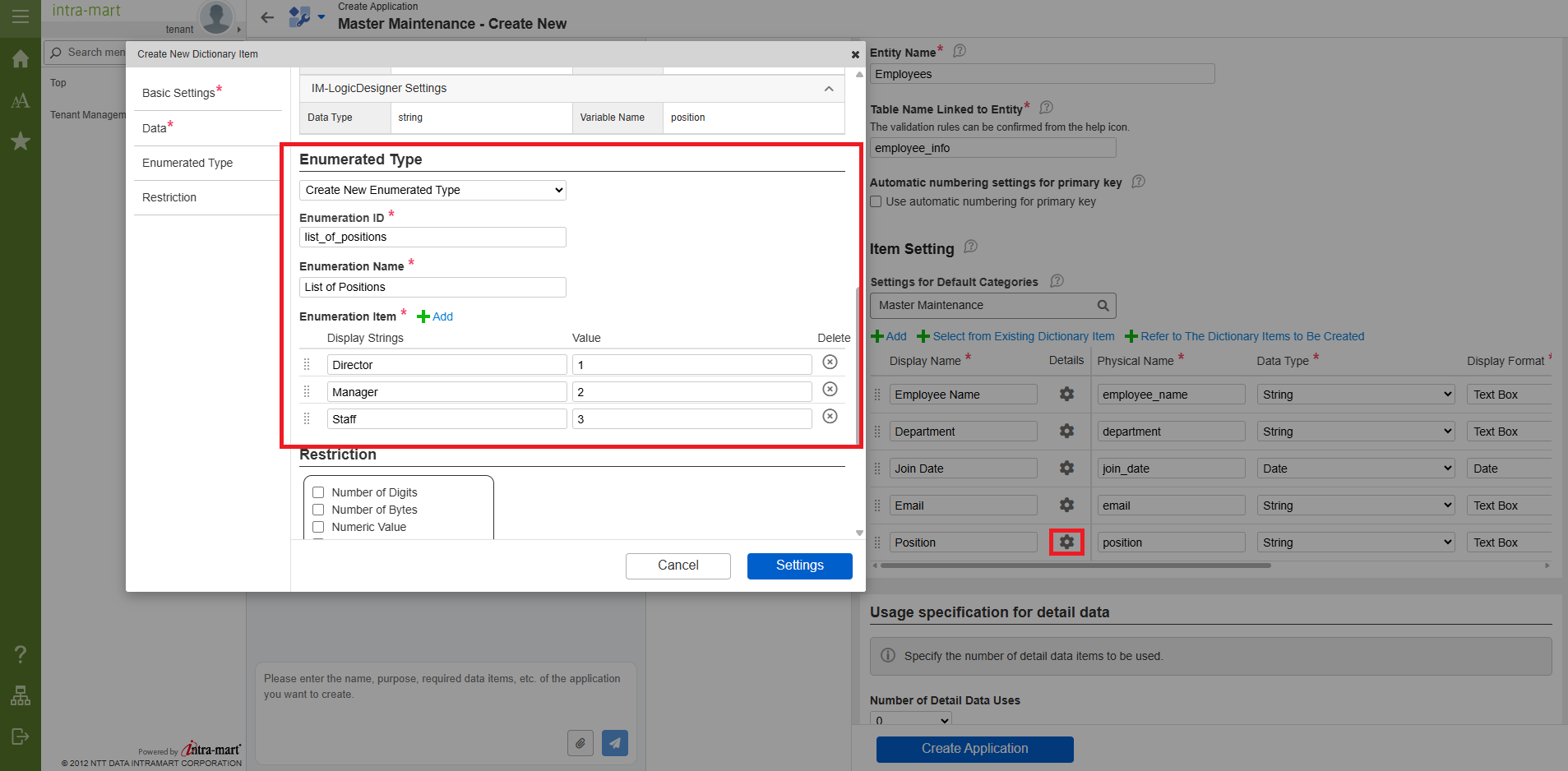Screen dimensions: 1568x771
Task: Collapse the IM-LogicDesigner Settings section
Action: (828, 89)
